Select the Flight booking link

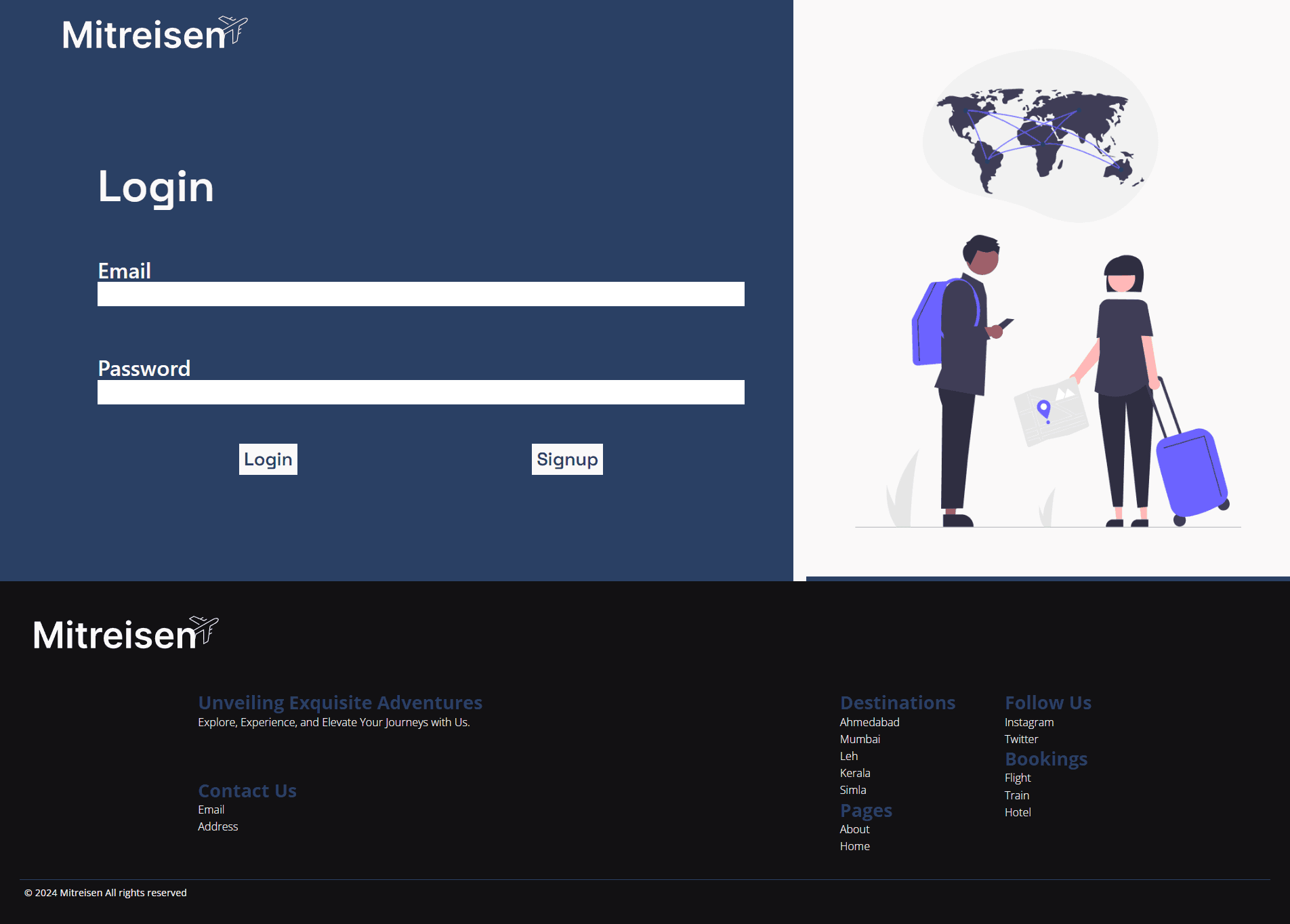1018,778
